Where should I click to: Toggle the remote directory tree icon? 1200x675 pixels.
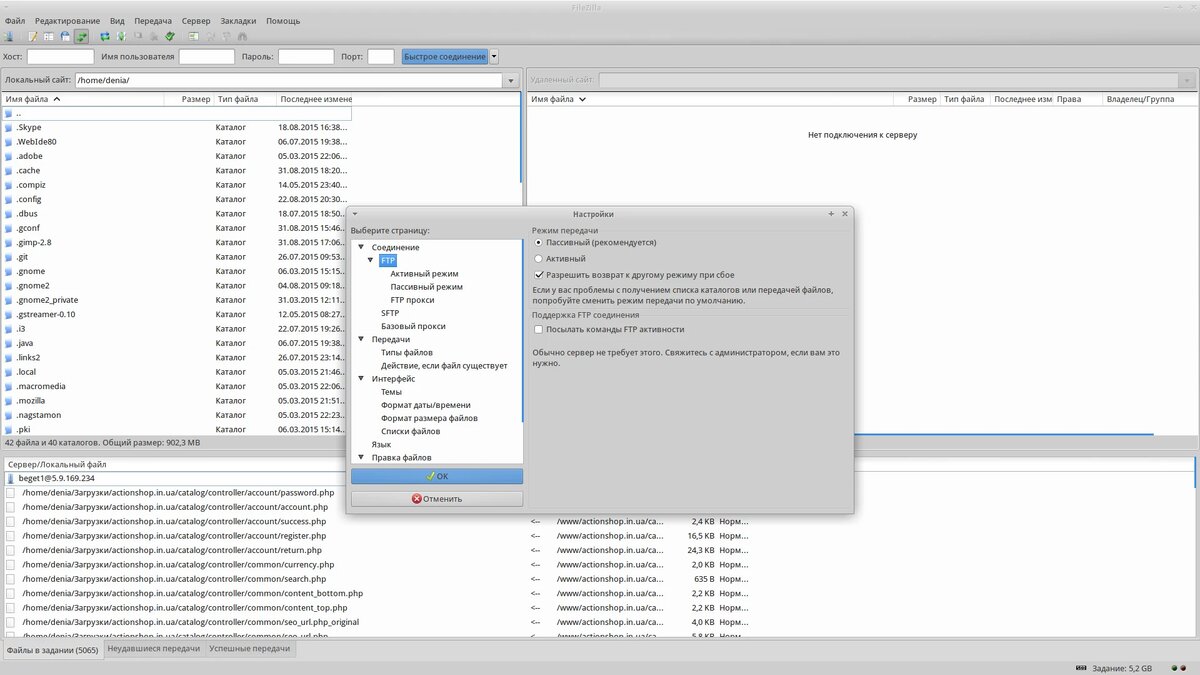pos(65,37)
